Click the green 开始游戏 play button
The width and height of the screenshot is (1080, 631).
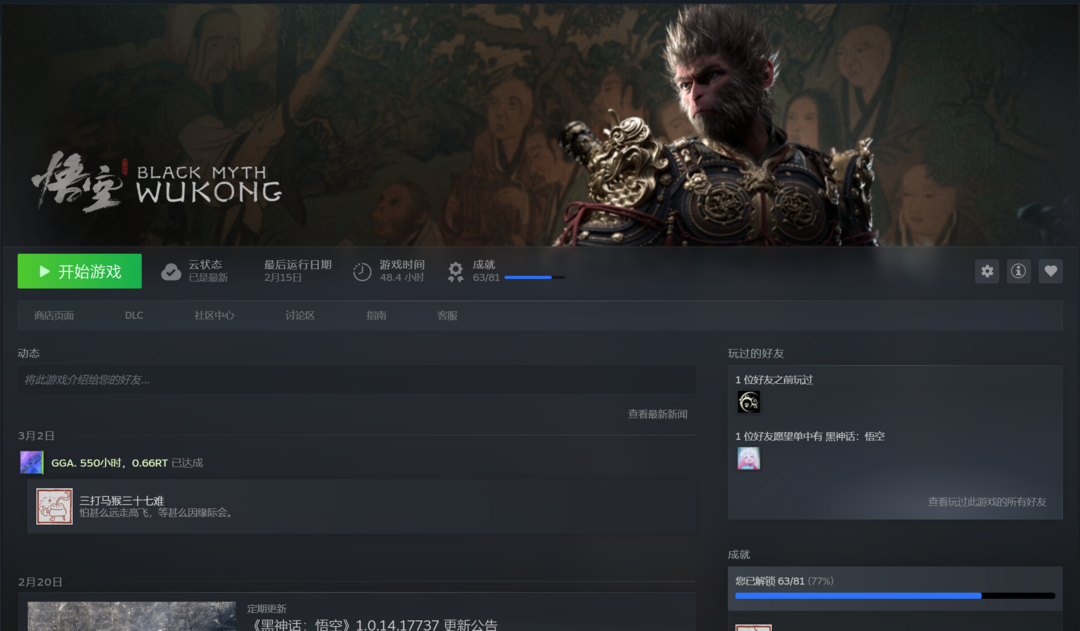[80, 271]
